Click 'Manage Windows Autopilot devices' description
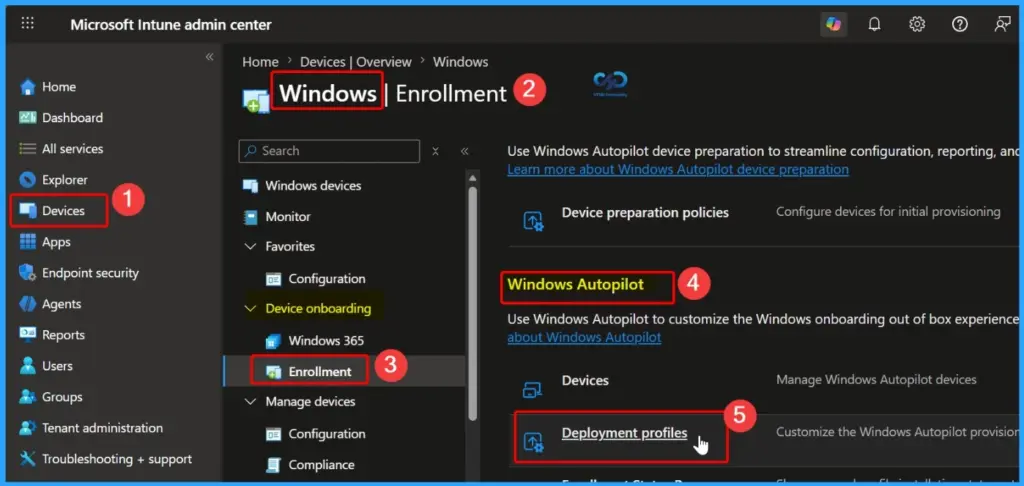Viewport: 1024px width, 486px height. point(876,380)
